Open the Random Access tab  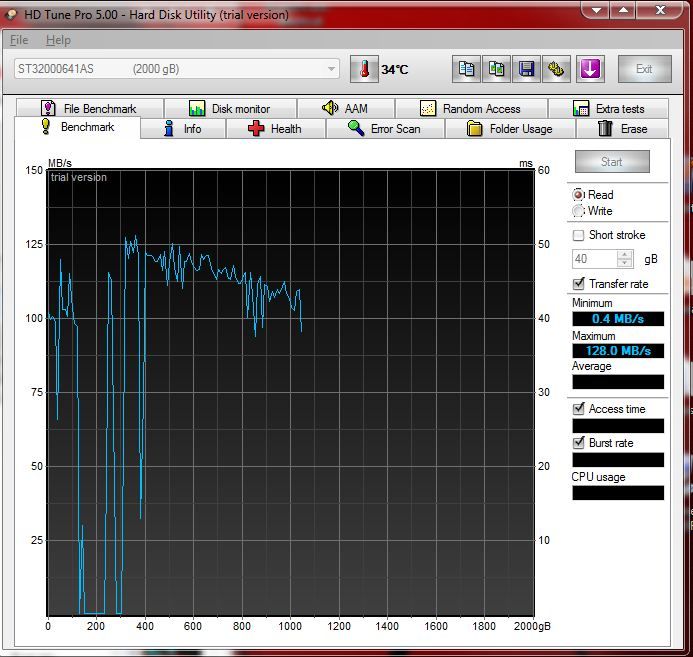pyautogui.click(x=472, y=108)
